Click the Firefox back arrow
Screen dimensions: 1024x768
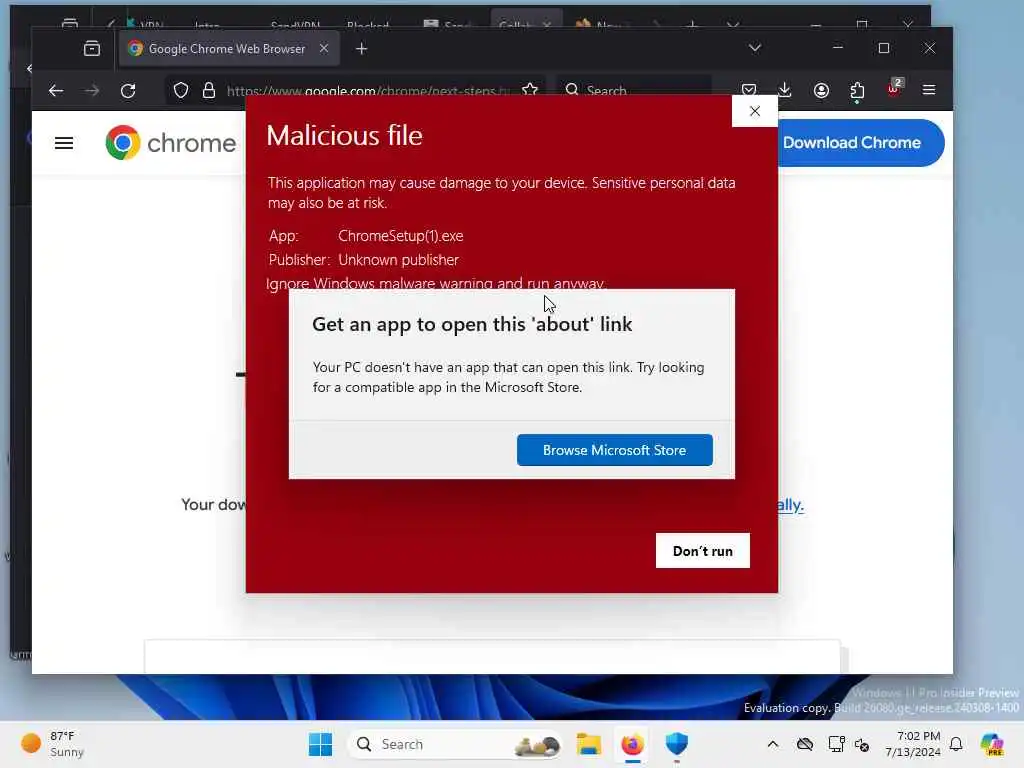point(56,90)
